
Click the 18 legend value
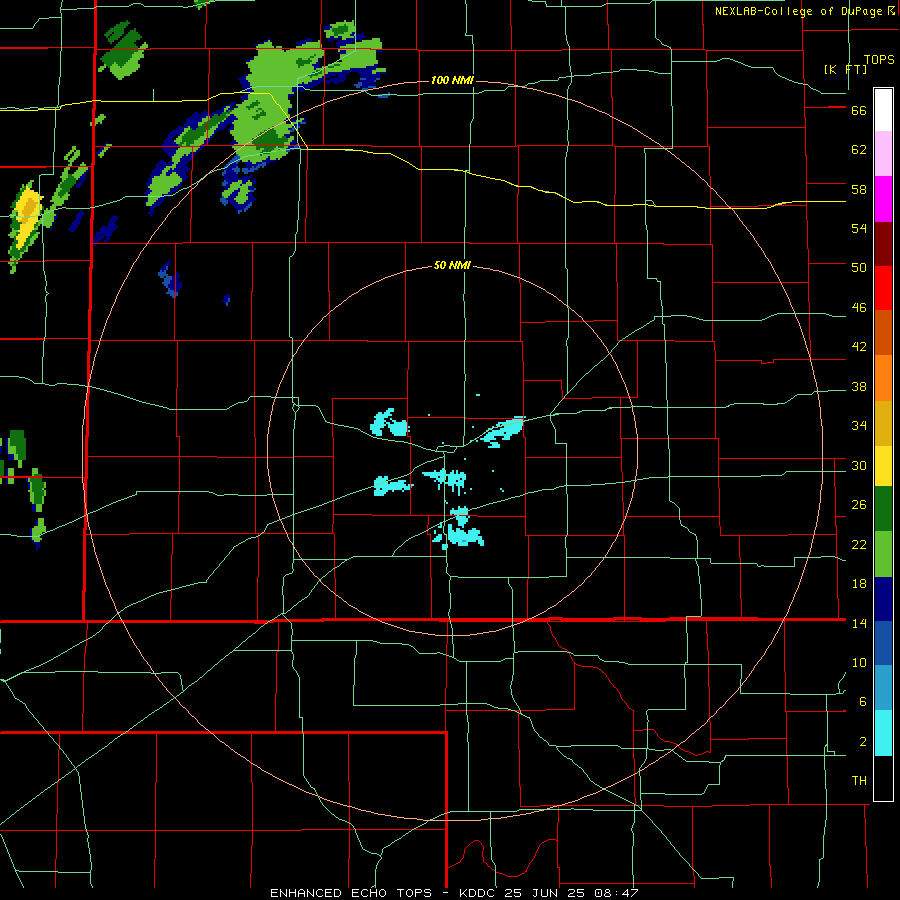click(859, 584)
